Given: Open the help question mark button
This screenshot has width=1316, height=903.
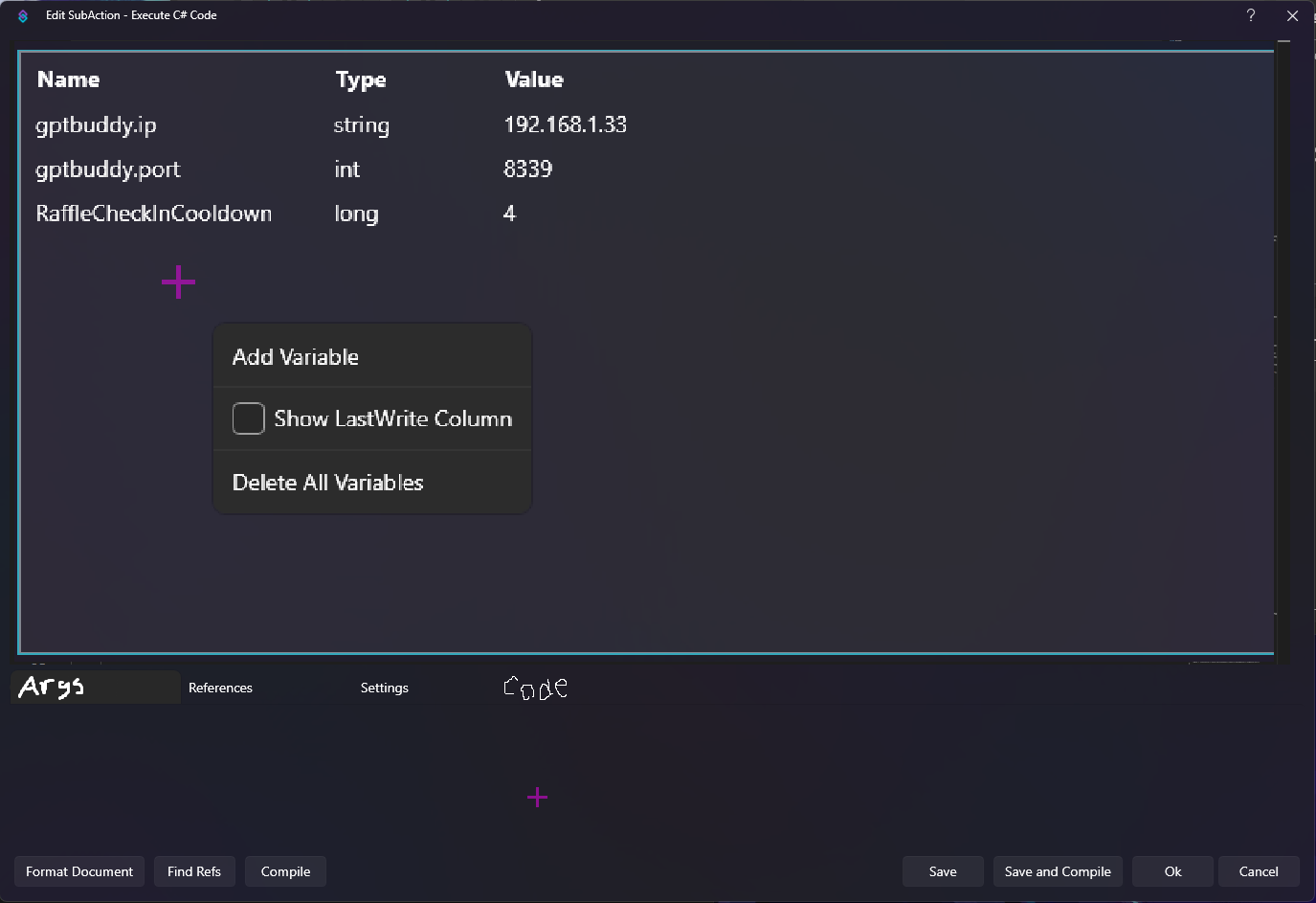Looking at the screenshot, I should click(1251, 15).
